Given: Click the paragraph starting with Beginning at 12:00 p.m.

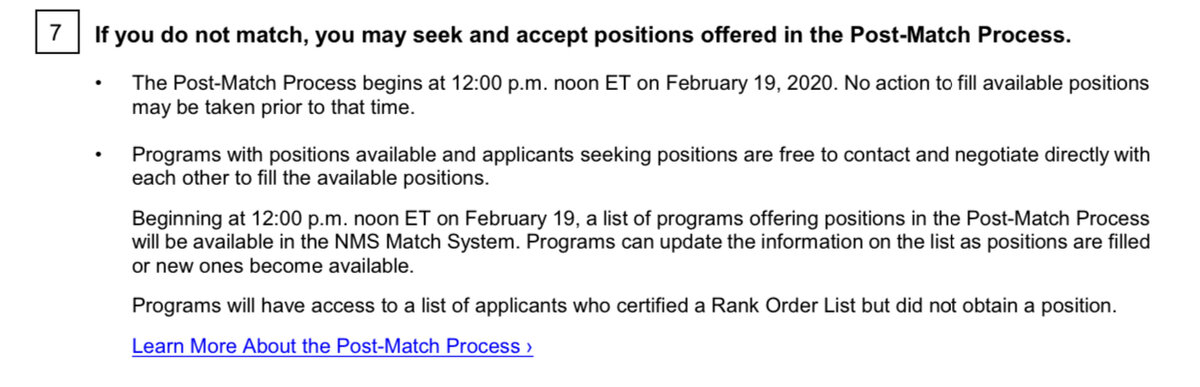Looking at the screenshot, I should point(641,242).
